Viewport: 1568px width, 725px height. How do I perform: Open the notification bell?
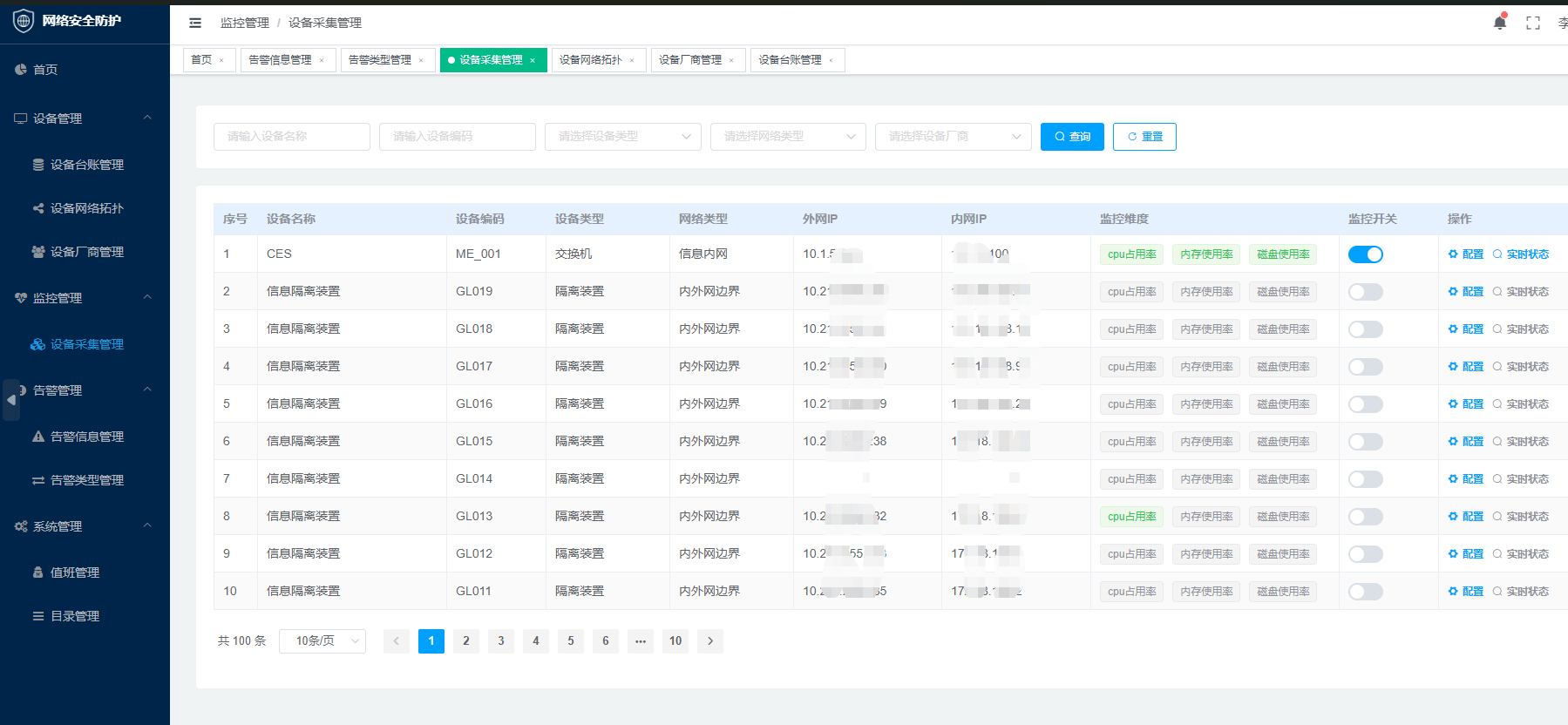click(1500, 23)
